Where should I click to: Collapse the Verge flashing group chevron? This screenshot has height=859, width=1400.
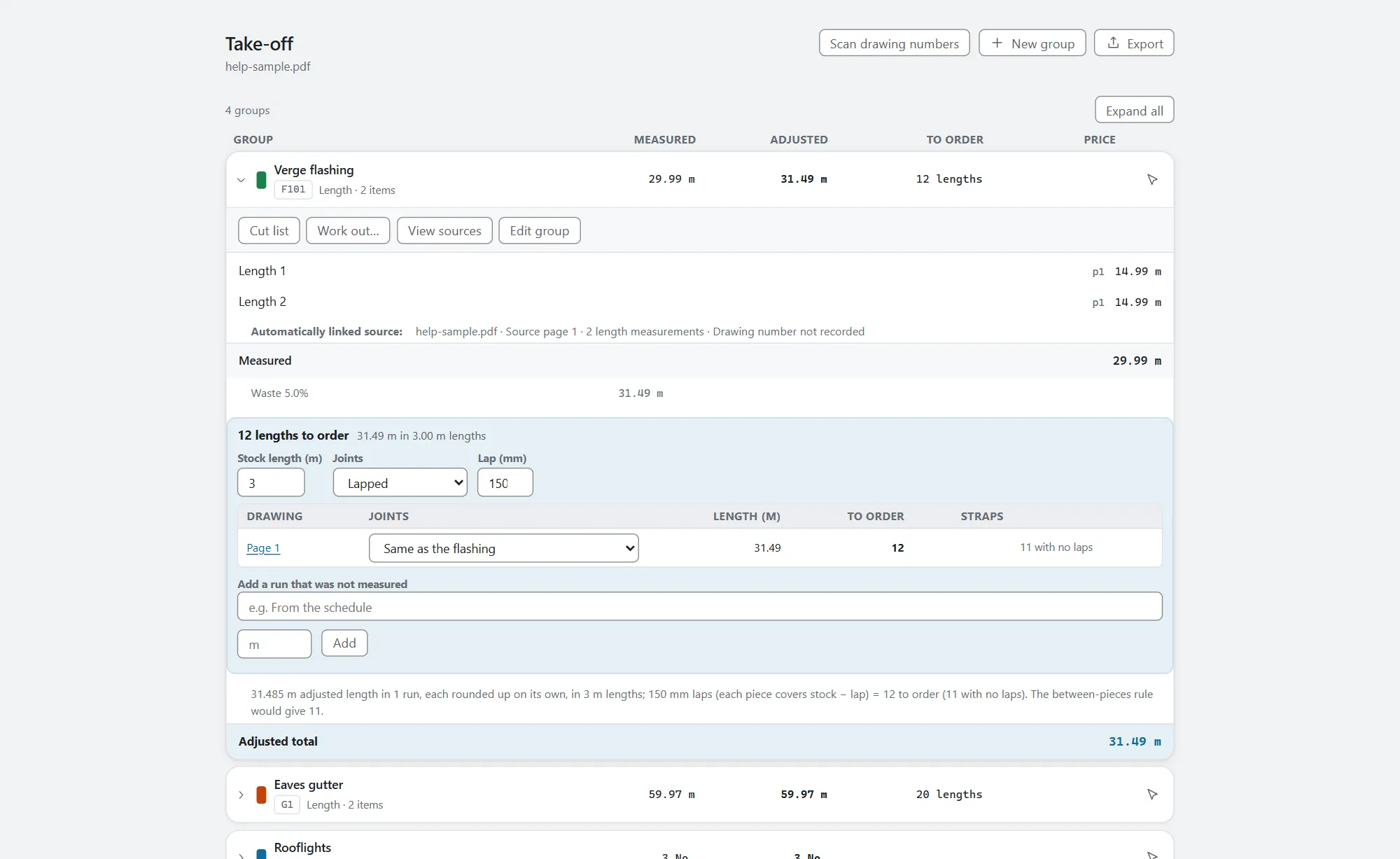pyautogui.click(x=241, y=180)
